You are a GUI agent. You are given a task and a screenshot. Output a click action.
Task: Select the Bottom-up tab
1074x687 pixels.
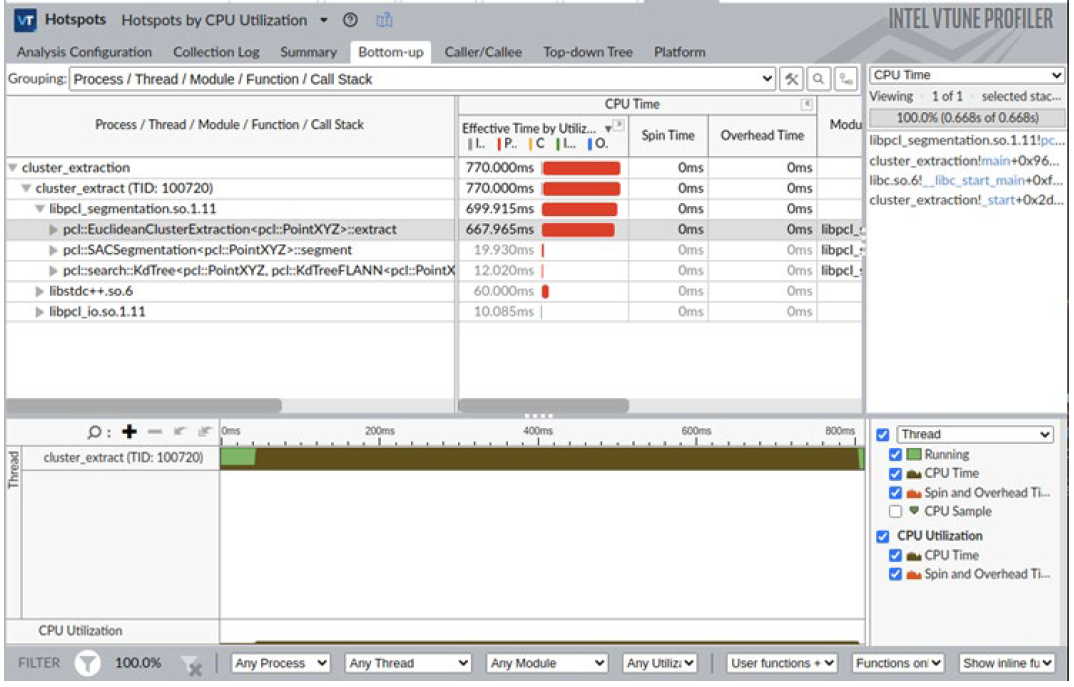[x=390, y=52]
